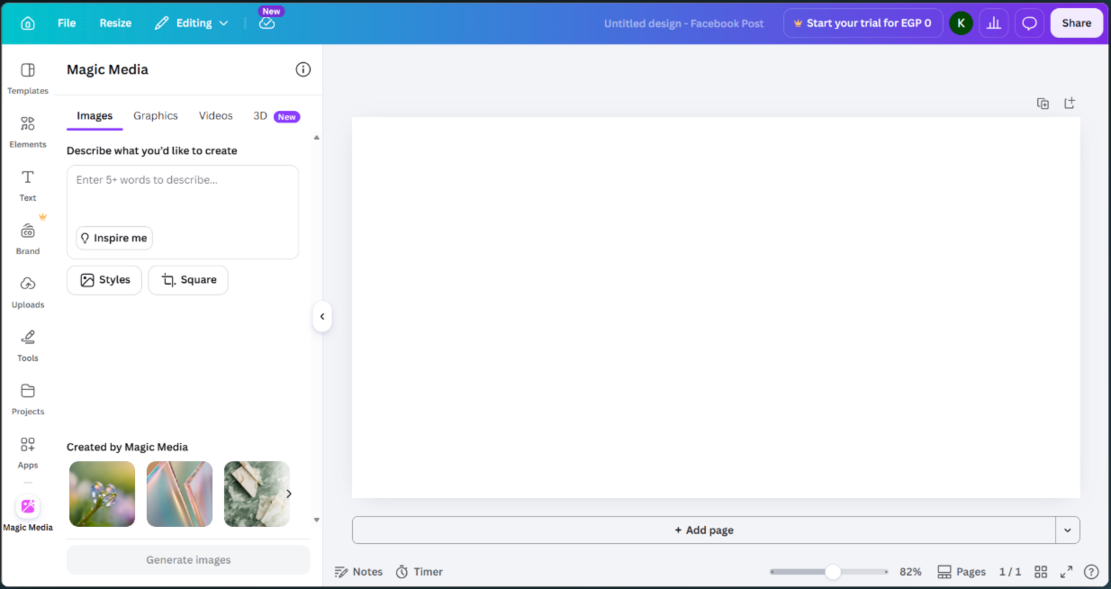Expand the Editing mode dropdown
Viewport: 1111px width, 589px height.
point(191,23)
